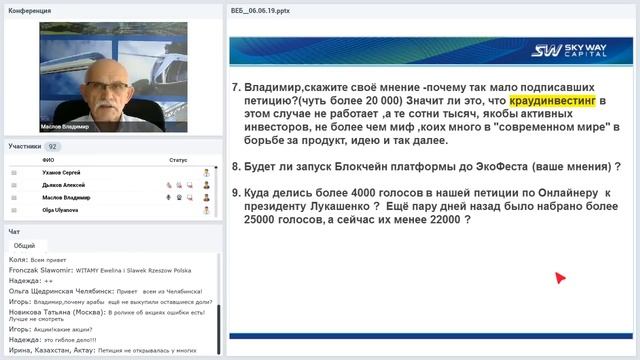This screenshot has height=360, width=640.
Task: Click Ольга Щедринская Челябинск chat message
Action: point(106,291)
